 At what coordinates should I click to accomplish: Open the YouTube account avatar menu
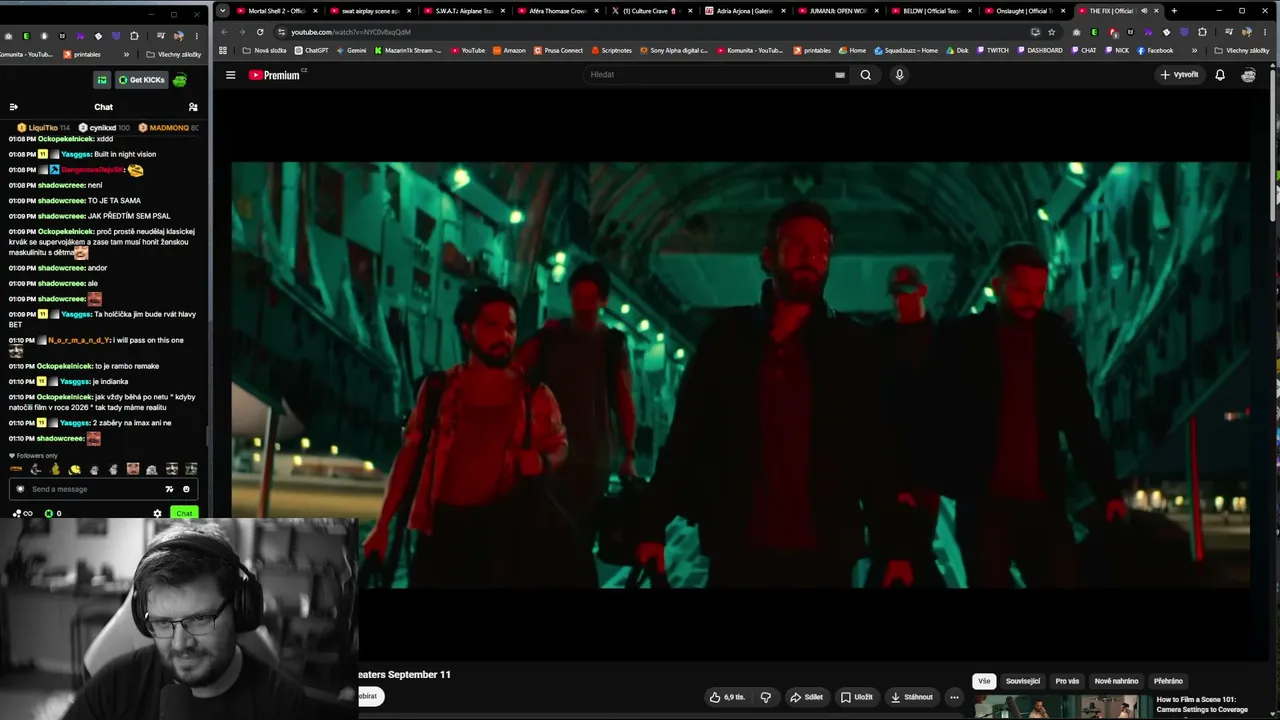click(1249, 75)
